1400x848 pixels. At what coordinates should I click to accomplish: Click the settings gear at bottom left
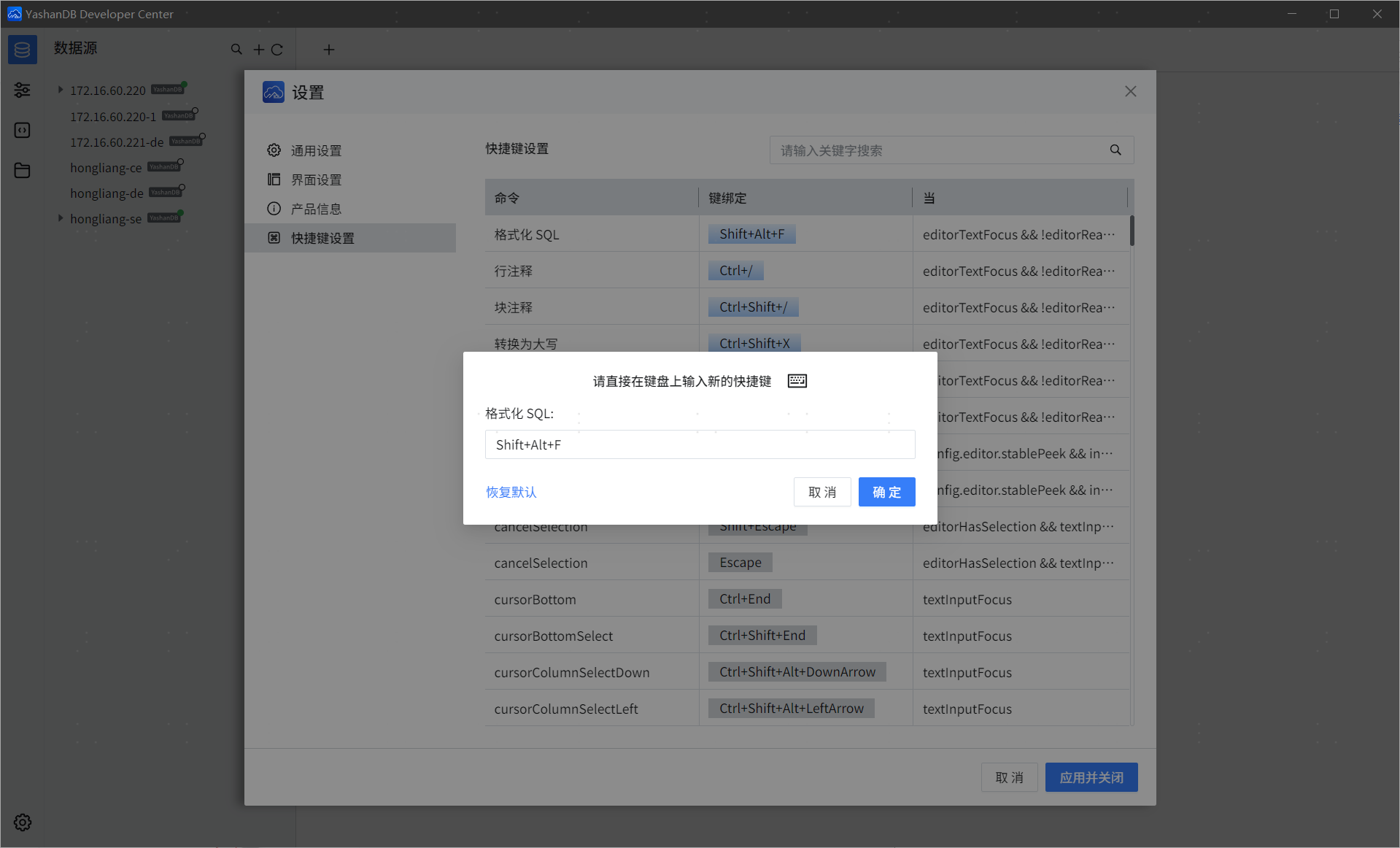click(x=22, y=822)
